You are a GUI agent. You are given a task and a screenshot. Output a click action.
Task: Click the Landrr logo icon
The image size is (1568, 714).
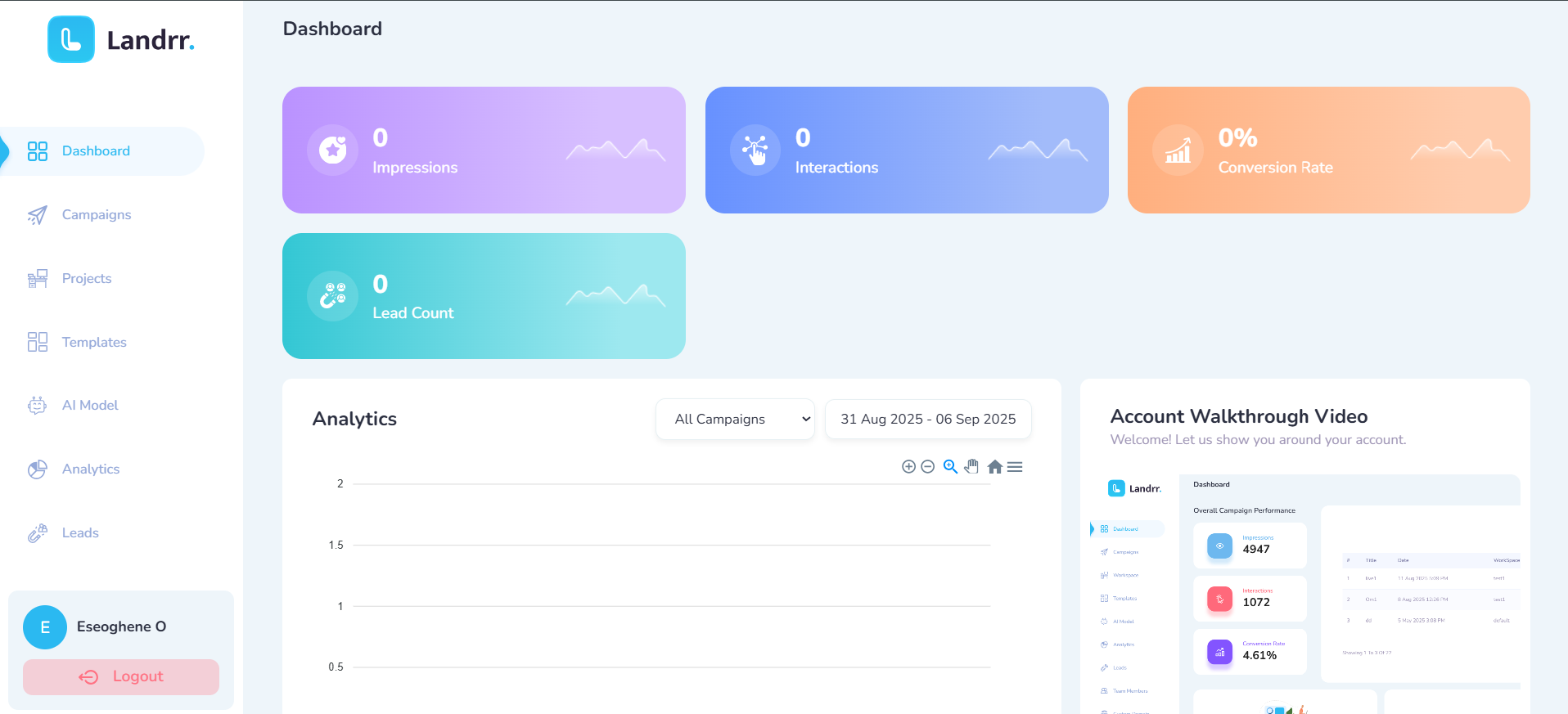(x=71, y=39)
